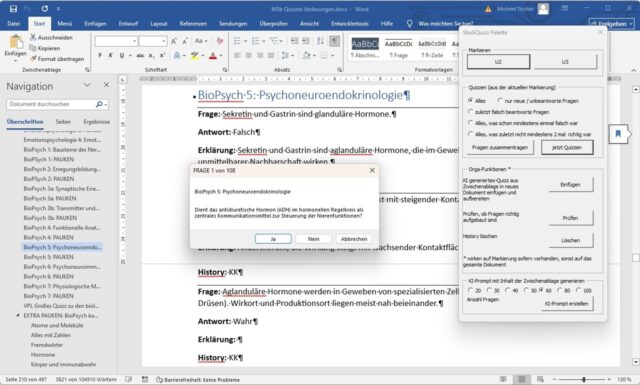Cut selection with Ausschneiden scissors icon
The image size is (640, 385).
pos(33,38)
